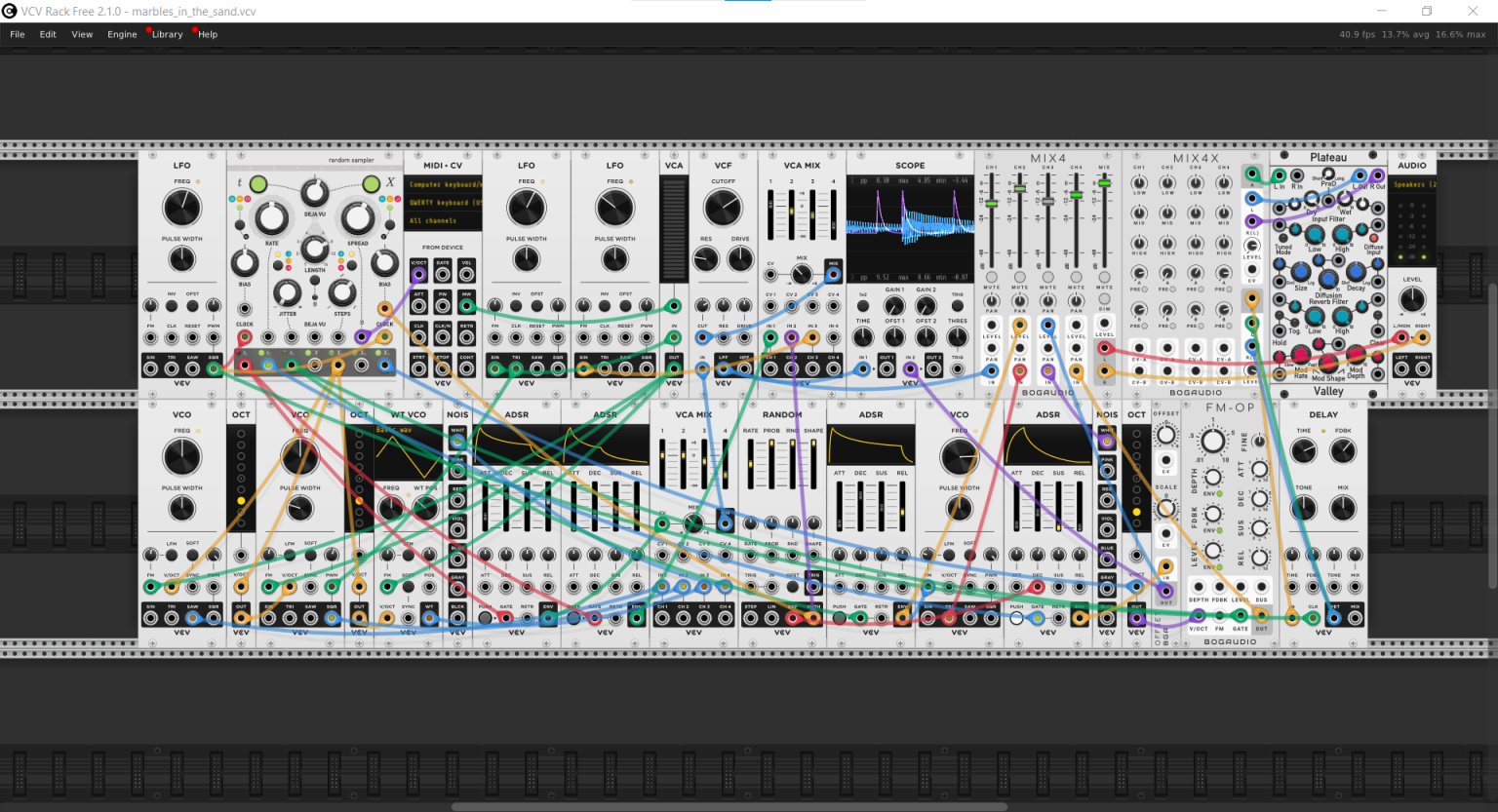Screen dimensions: 1498x812
Task: Click the CH1 level fader on MIX4
Action: point(992,204)
